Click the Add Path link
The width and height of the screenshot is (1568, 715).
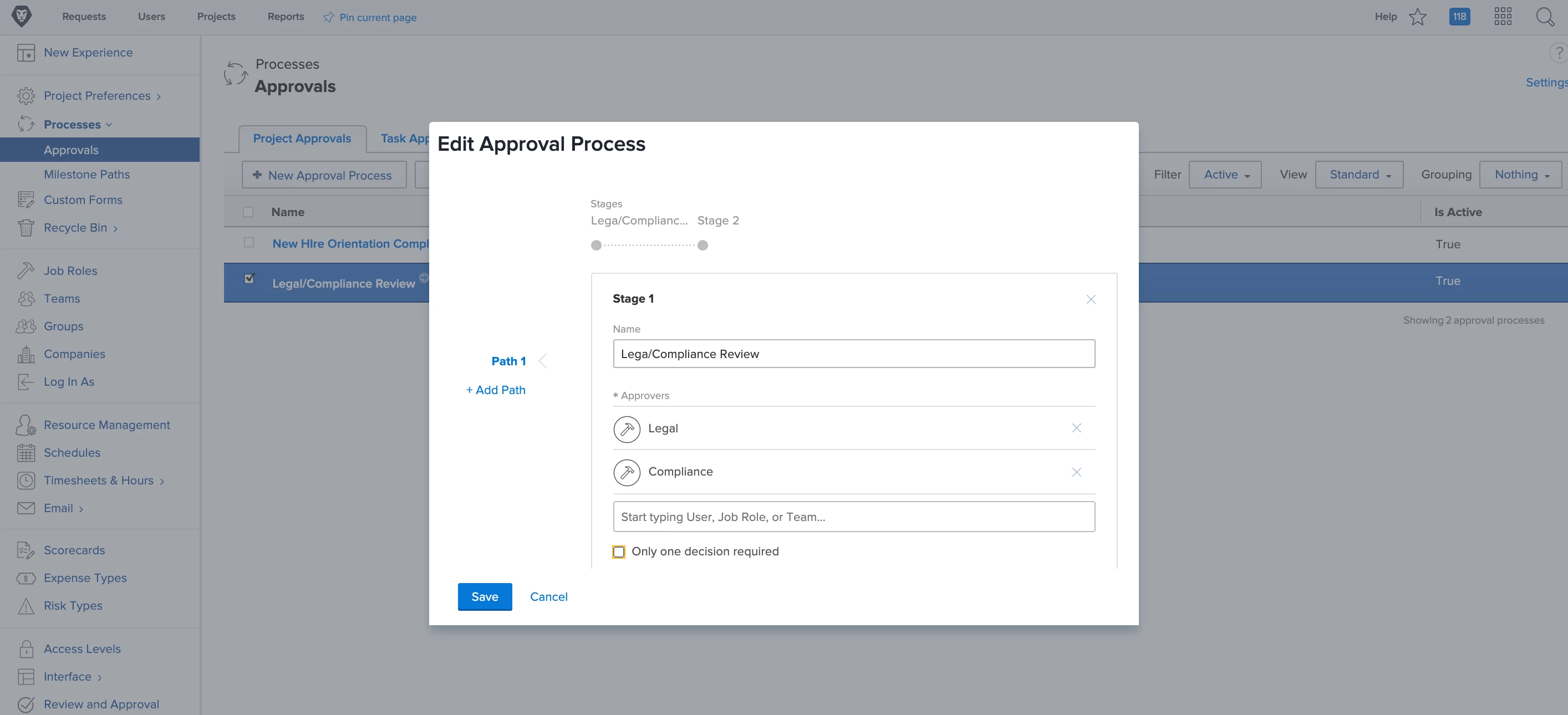click(x=496, y=390)
